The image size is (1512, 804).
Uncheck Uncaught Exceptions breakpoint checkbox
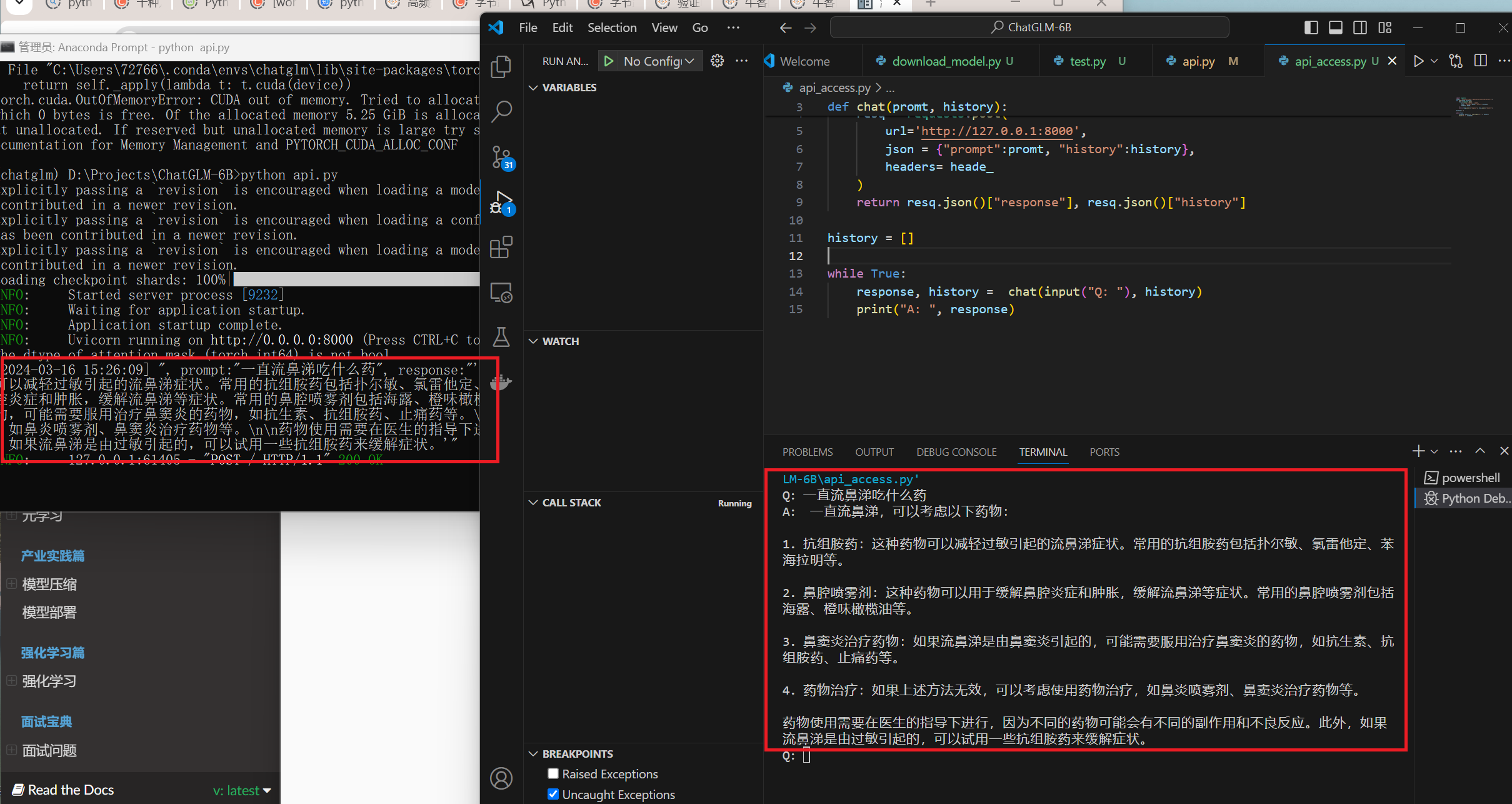pos(553,795)
